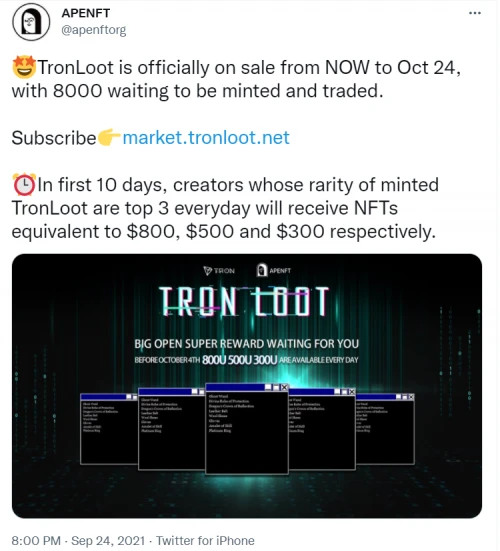Open the three-dot more options menu
The image size is (500, 551).
[x=475, y=13]
